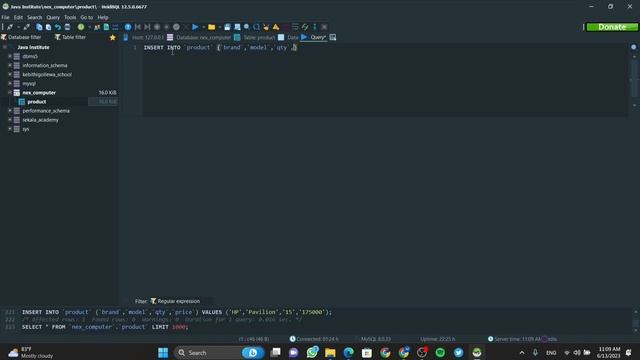This screenshot has width=640, height=360.
Task: Click the Paste toolbar icon
Action: [x=48, y=27]
